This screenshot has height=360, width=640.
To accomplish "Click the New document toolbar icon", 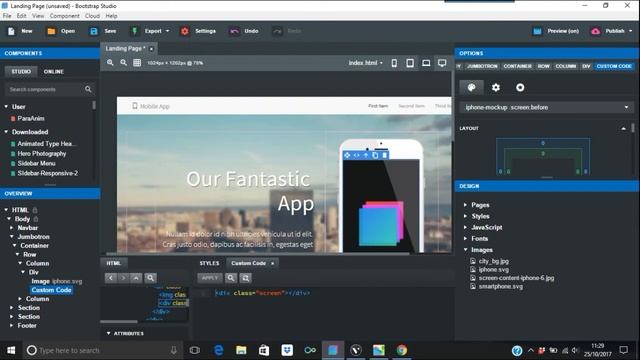I will [11, 31].
